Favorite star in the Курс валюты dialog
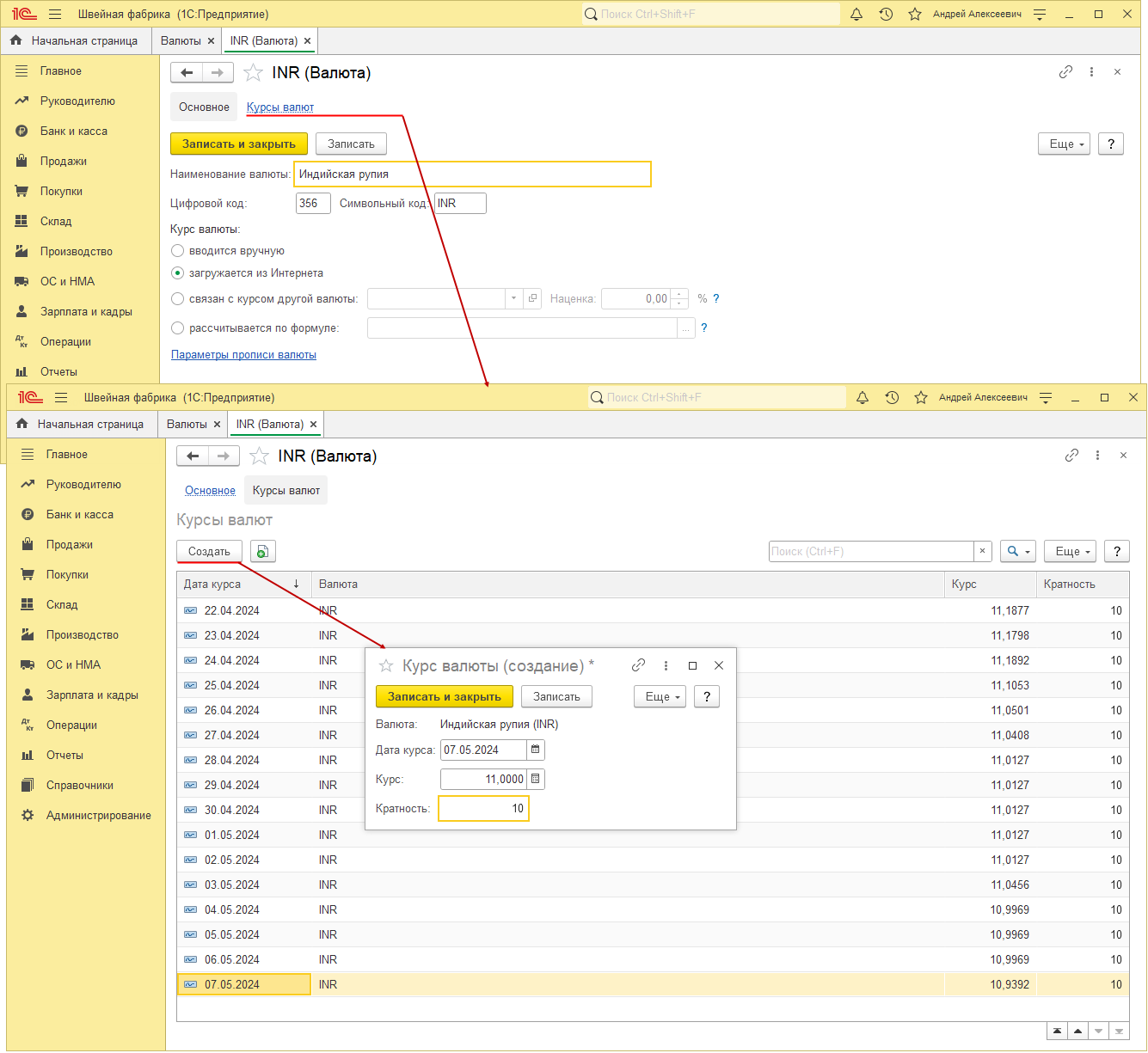This screenshot has height=1053, width=1148. click(386, 666)
